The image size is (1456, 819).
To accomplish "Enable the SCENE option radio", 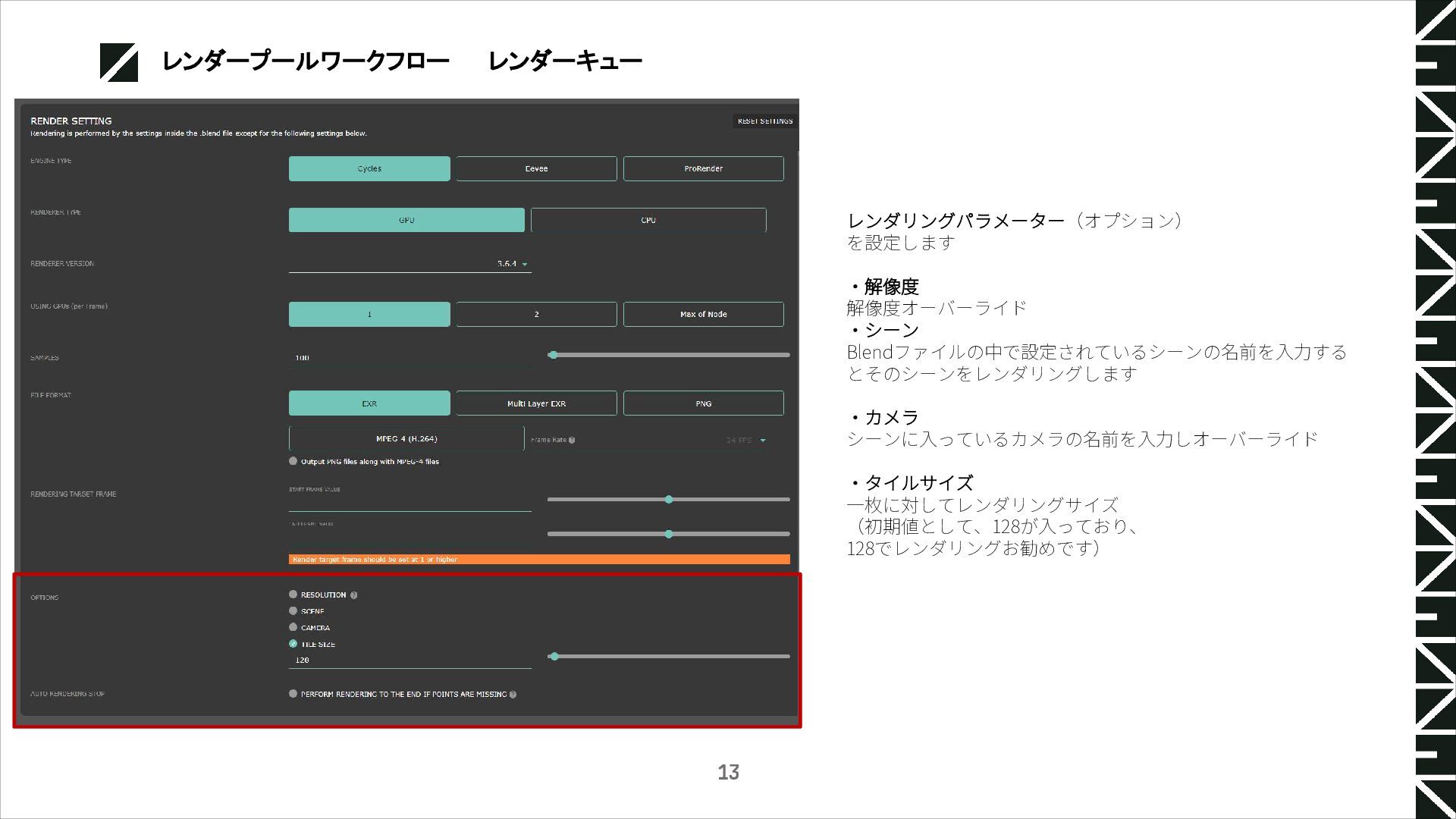I will click(293, 611).
